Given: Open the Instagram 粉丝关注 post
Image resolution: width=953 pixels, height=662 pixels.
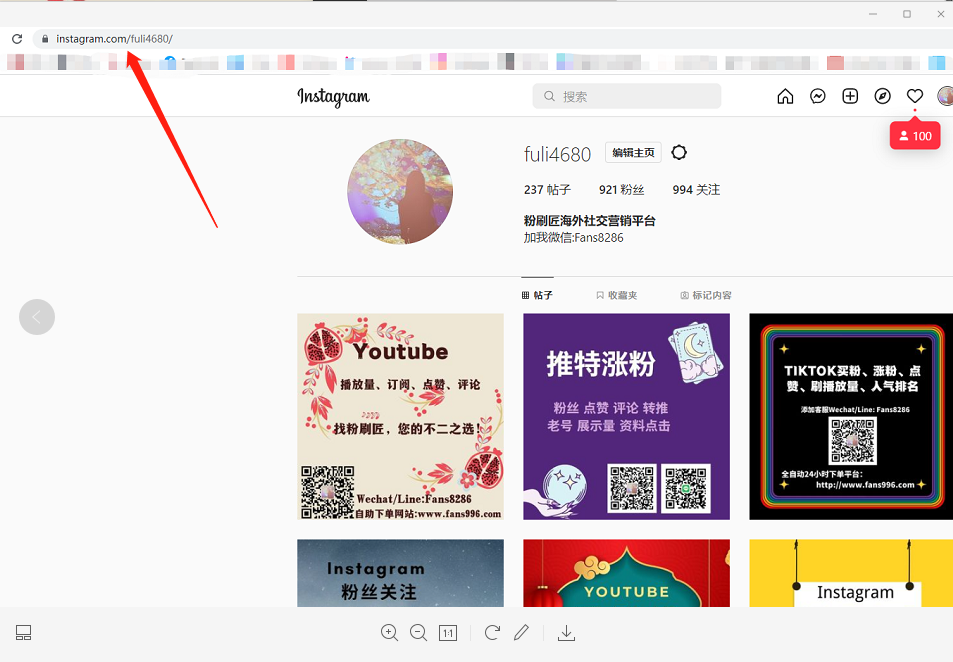Looking at the screenshot, I should (x=401, y=573).
